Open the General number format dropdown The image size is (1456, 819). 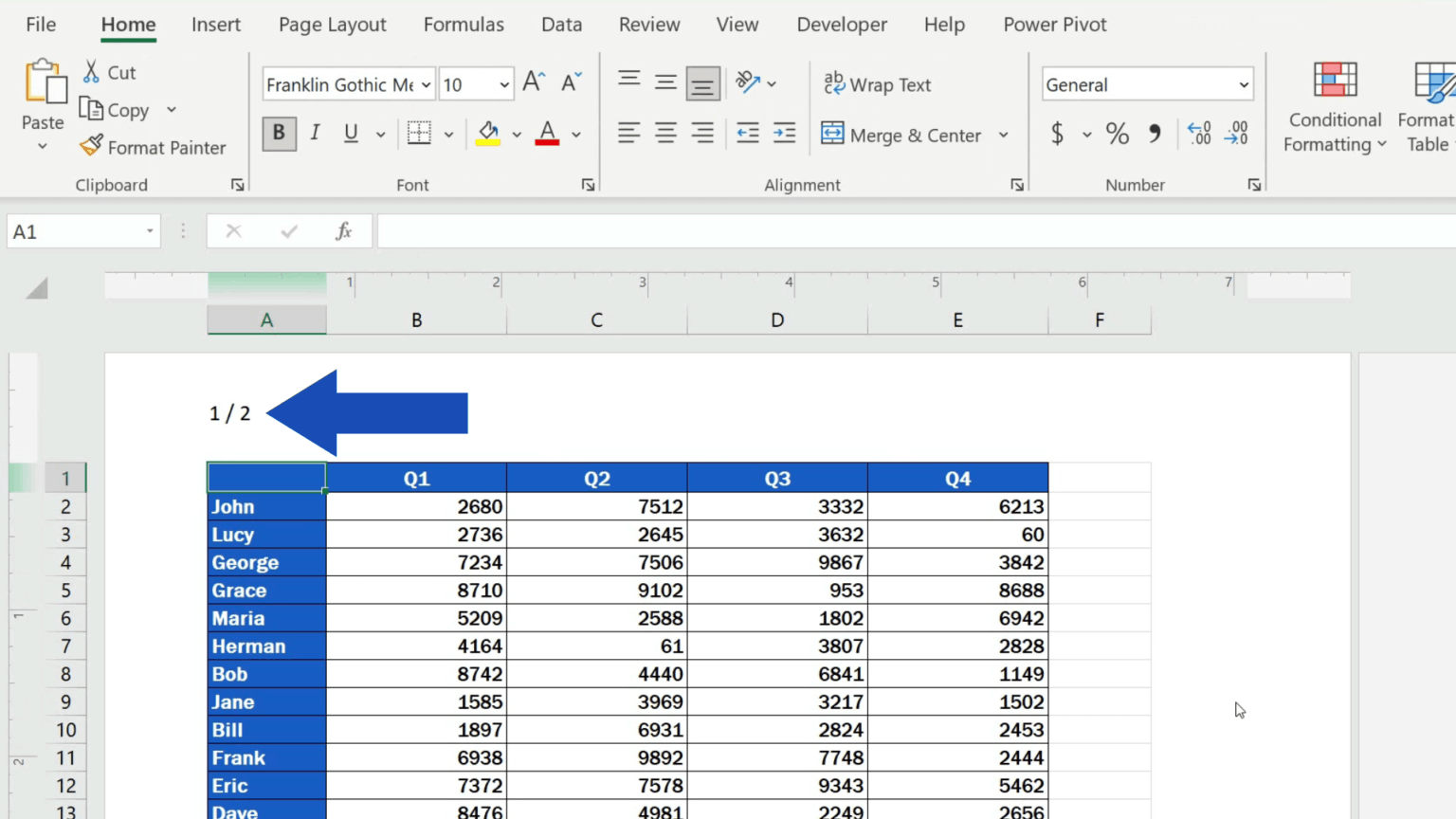point(1246,84)
